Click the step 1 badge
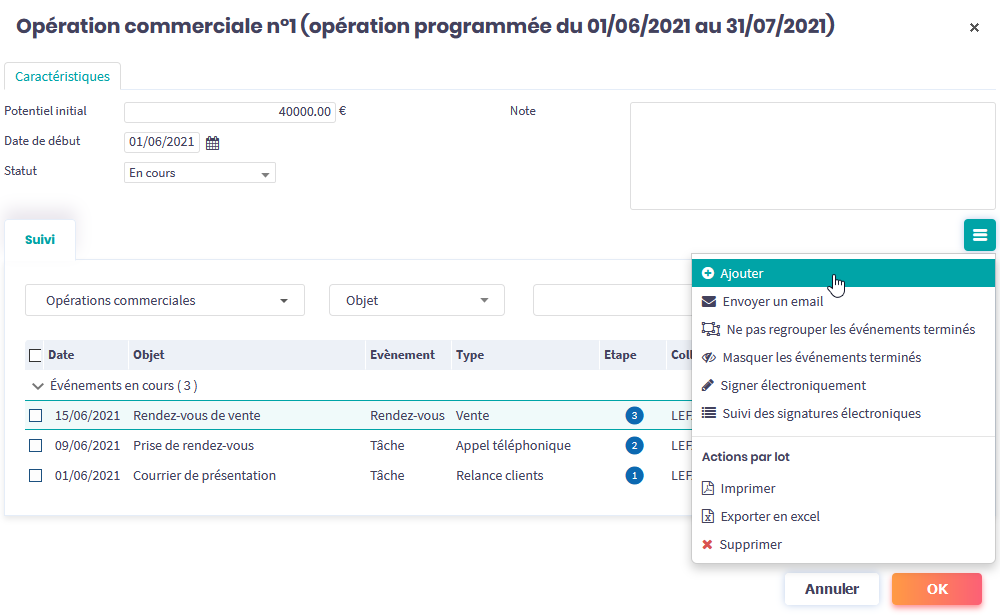The height and width of the screenshot is (616, 1000). [x=634, y=476]
